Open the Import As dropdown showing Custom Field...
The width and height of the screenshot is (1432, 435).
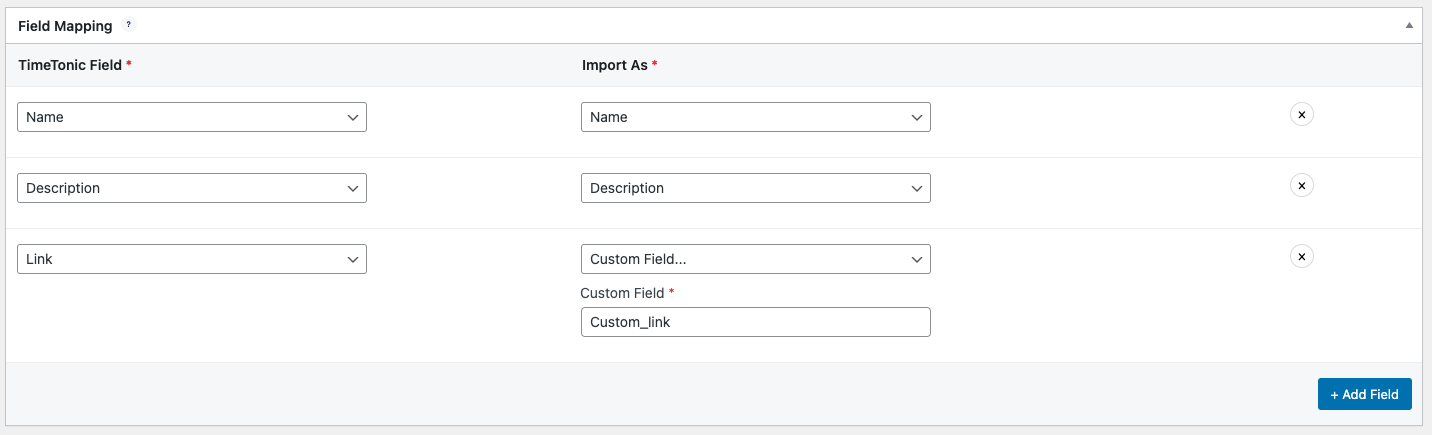pyautogui.click(x=756, y=259)
